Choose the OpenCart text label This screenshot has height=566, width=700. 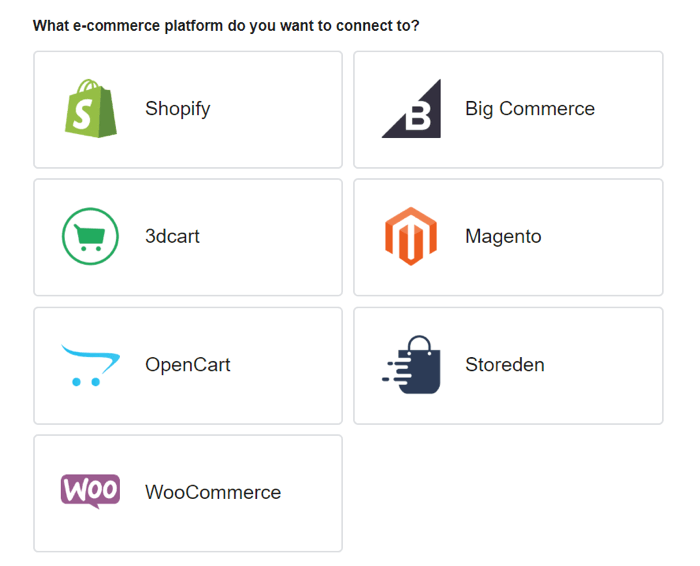click(x=187, y=365)
